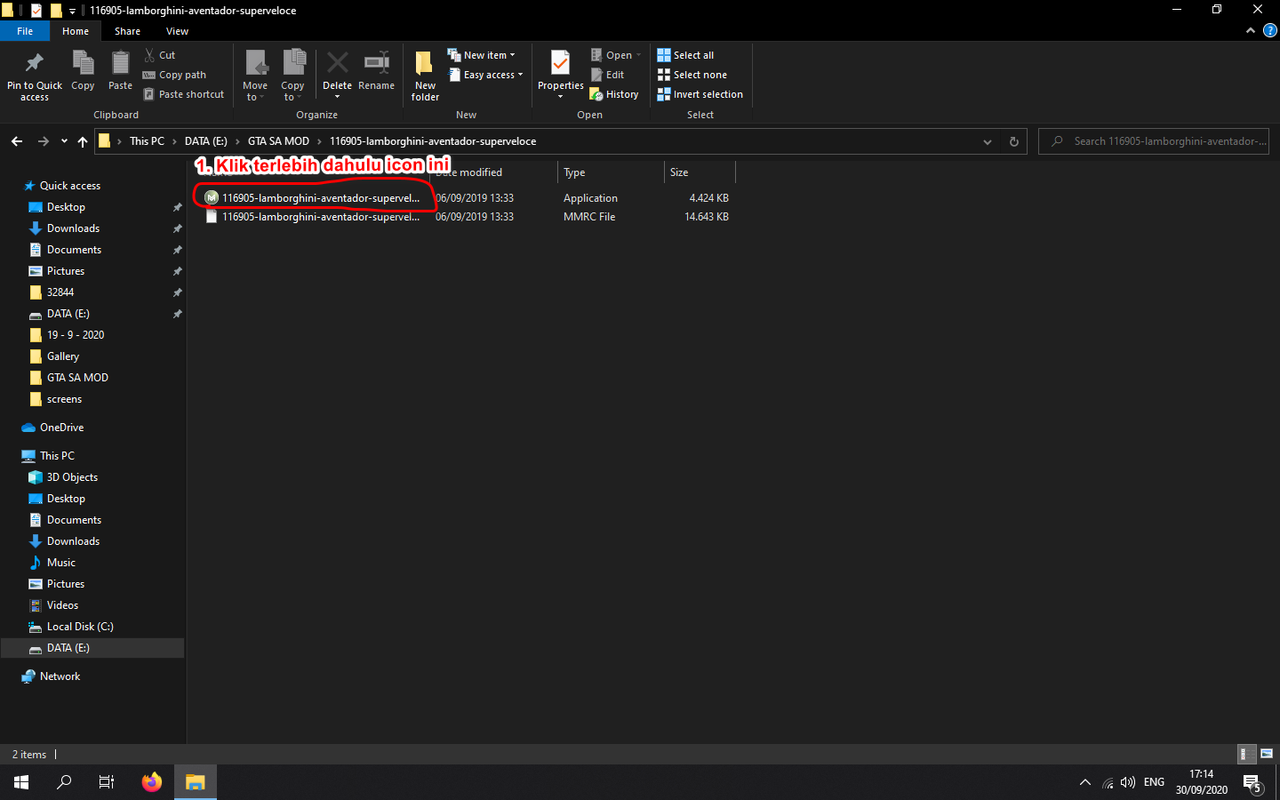Image resolution: width=1280 pixels, height=800 pixels.
Task: Sort by Type column header
Action: [x=610, y=172]
